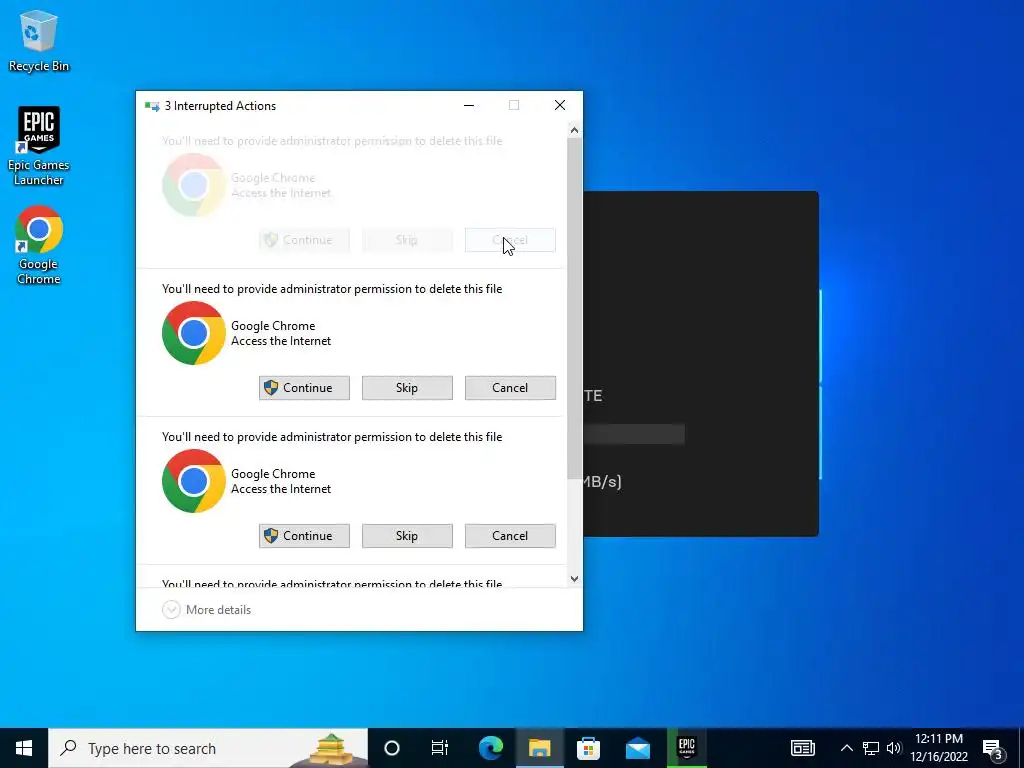
Task: Launch Microsoft Edge from the taskbar
Action: 490,748
